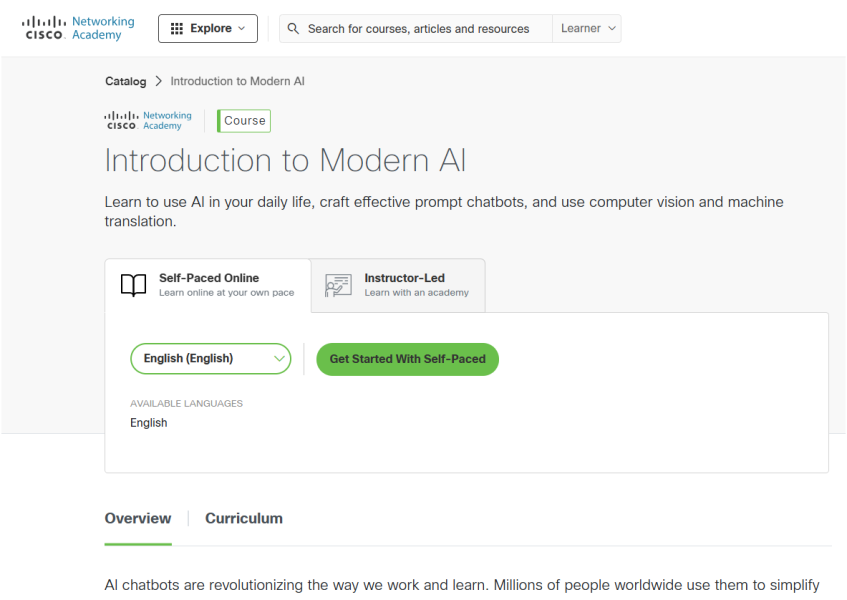Select the Curriculum tab
Image resolution: width=847 pixels, height=600 pixels.
[244, 518]
